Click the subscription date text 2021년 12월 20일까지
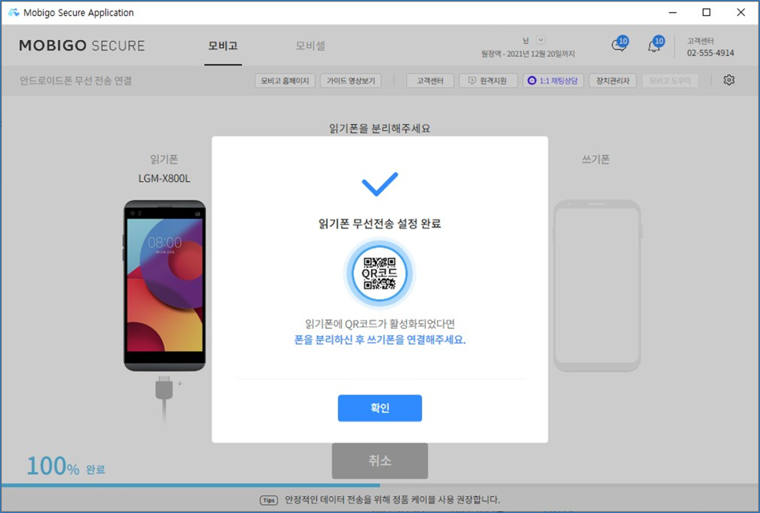This screenshot has width=760, height=513. [541, 54]
